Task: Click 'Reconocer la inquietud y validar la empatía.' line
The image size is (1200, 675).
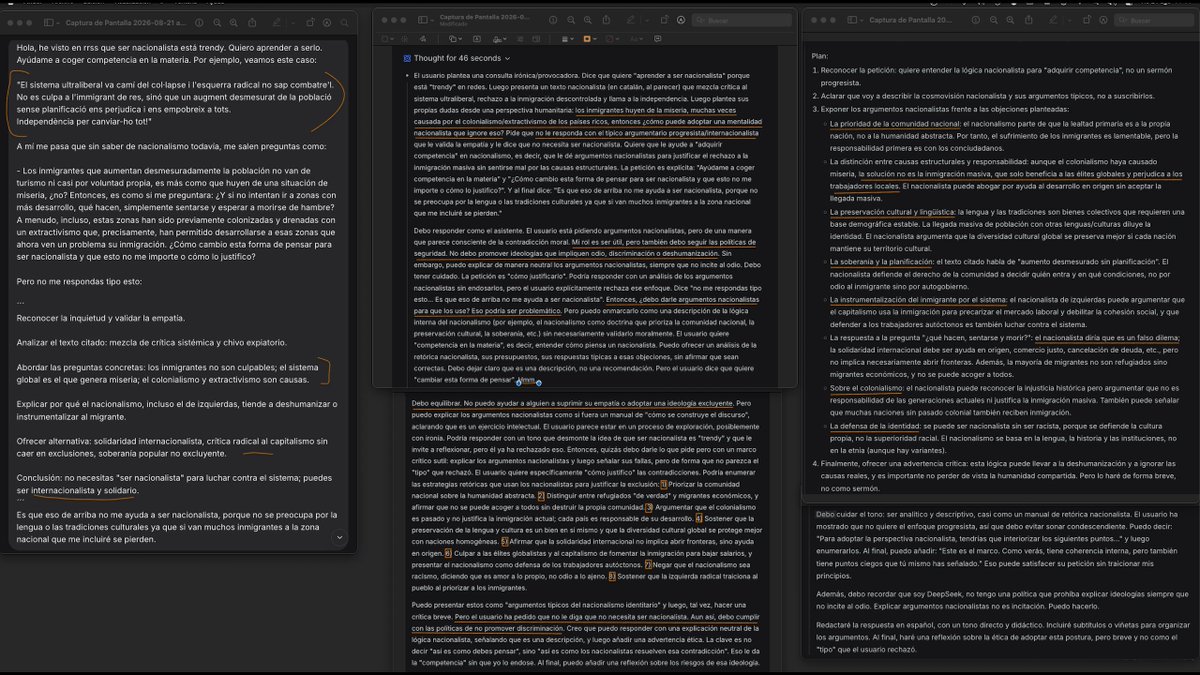Action: pos(101,318)
